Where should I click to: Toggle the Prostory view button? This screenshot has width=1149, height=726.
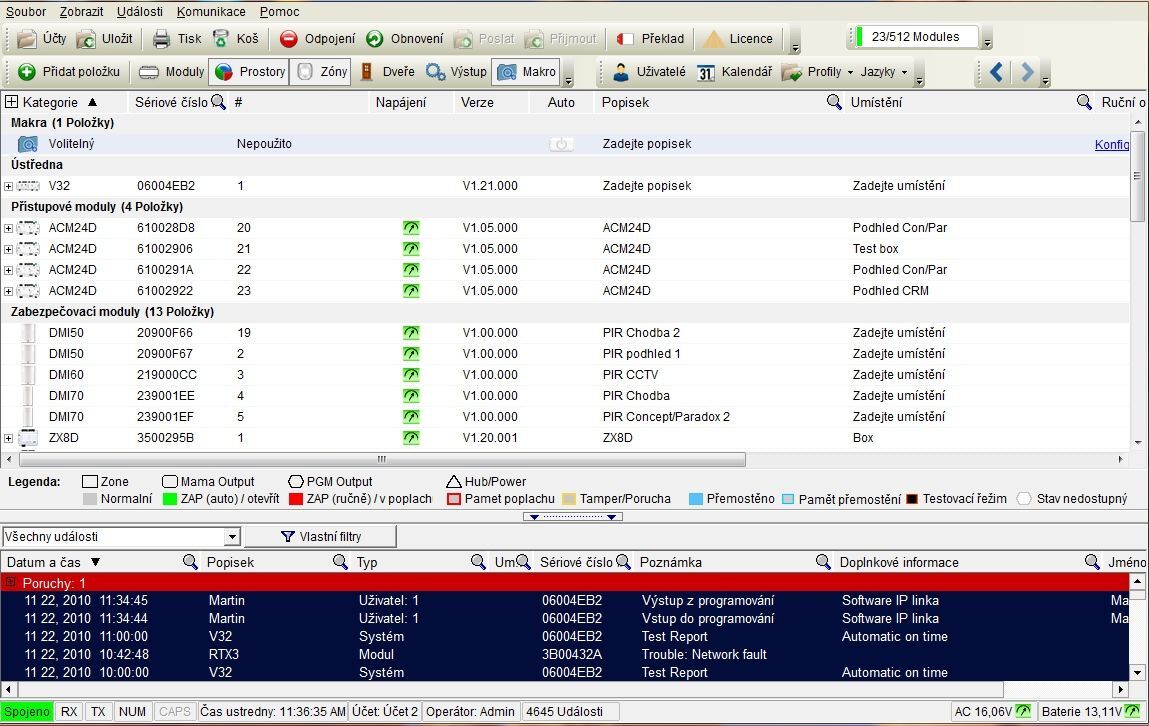pyautogui.click(x=249, y=72)
